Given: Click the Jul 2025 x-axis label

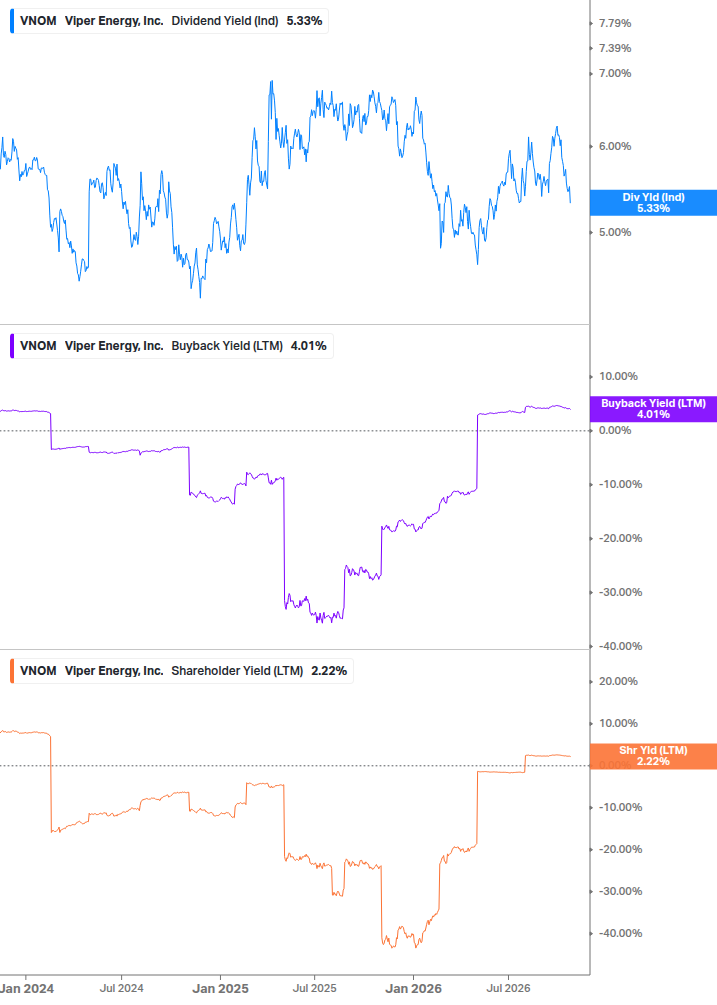Looking at the screenshot, I should (x=315, y=988).
